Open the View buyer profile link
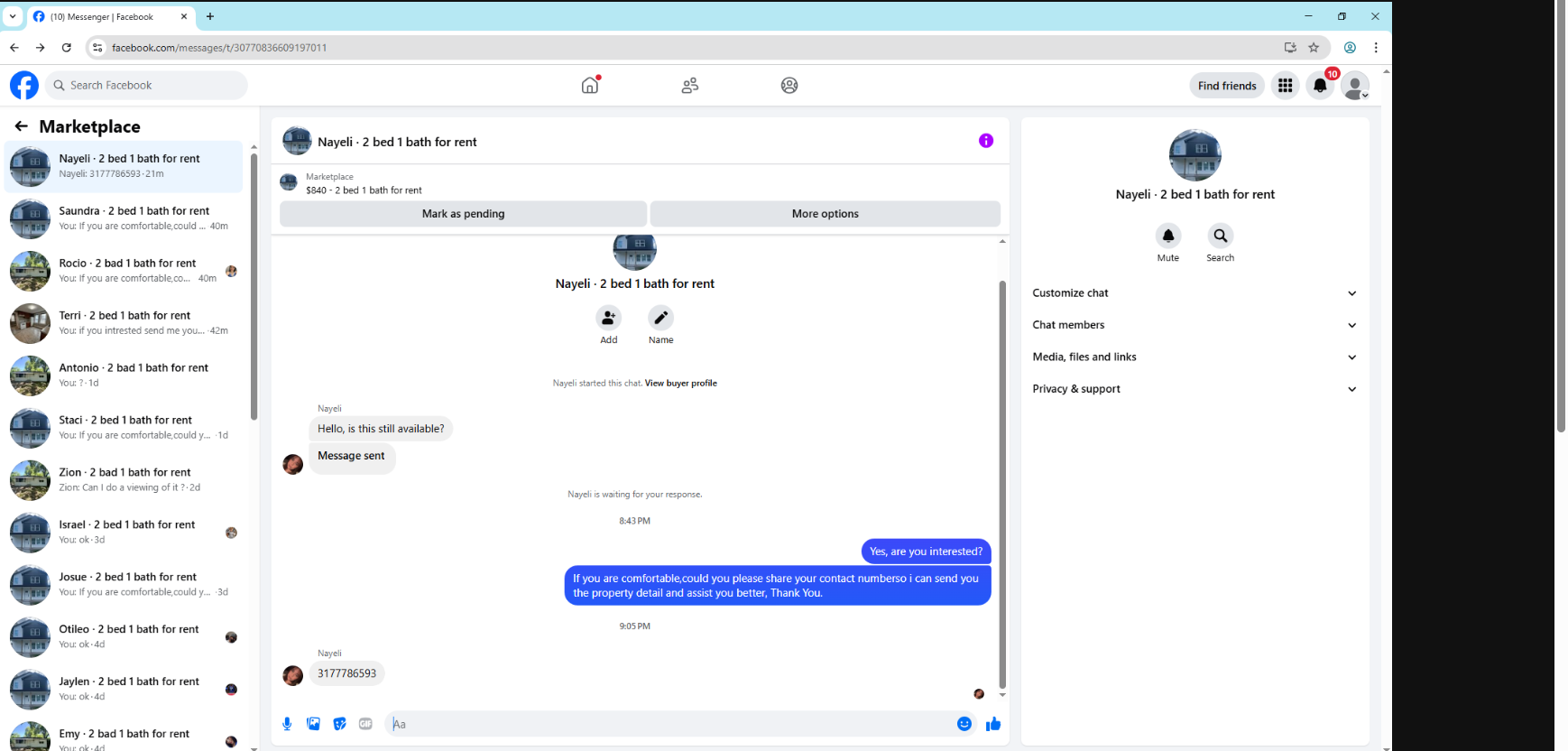The image size is (1568, 751). point(681,384)
